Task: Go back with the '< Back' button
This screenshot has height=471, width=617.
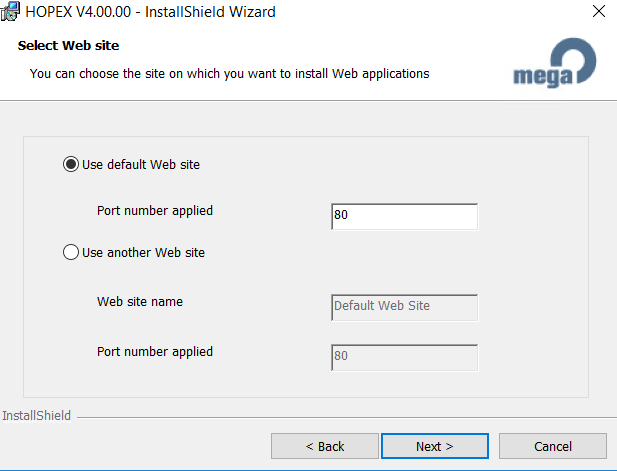Action: (324, 446)
